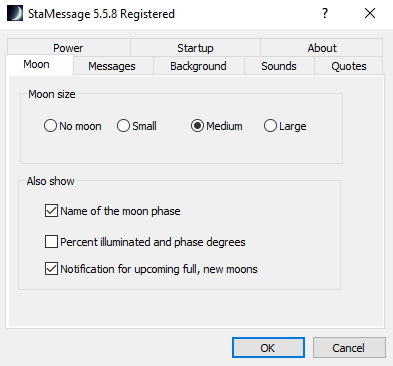Switch to the Messages tab
393x366 pixels.
(x=112, y=66)
